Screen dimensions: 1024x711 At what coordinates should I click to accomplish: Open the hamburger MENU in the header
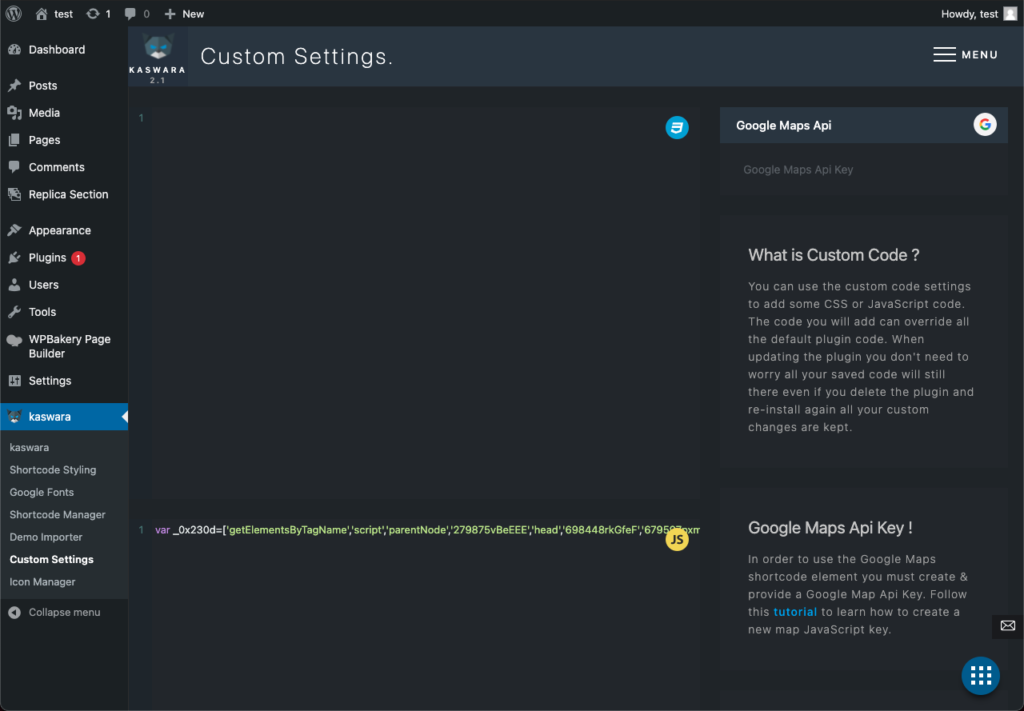point(965,55)
